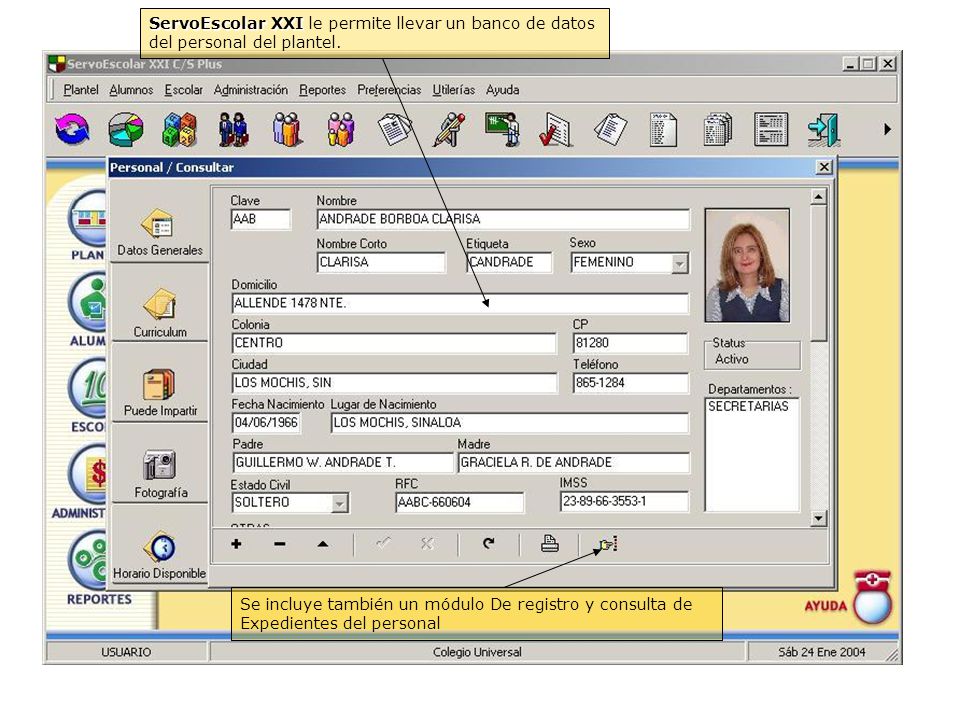960x720 pixels.
Task: Click the up triangle edit button
Action: click(x=323, y=544)
